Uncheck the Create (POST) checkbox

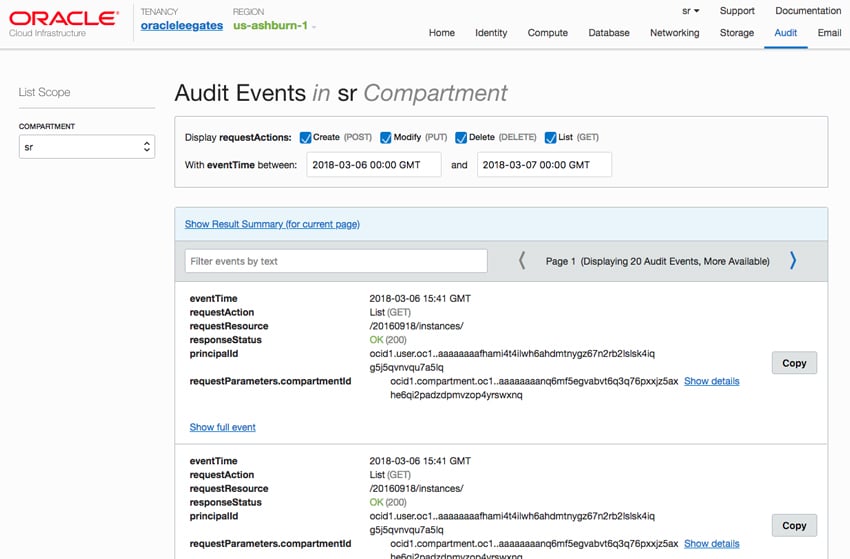click(x=305, y=138)
